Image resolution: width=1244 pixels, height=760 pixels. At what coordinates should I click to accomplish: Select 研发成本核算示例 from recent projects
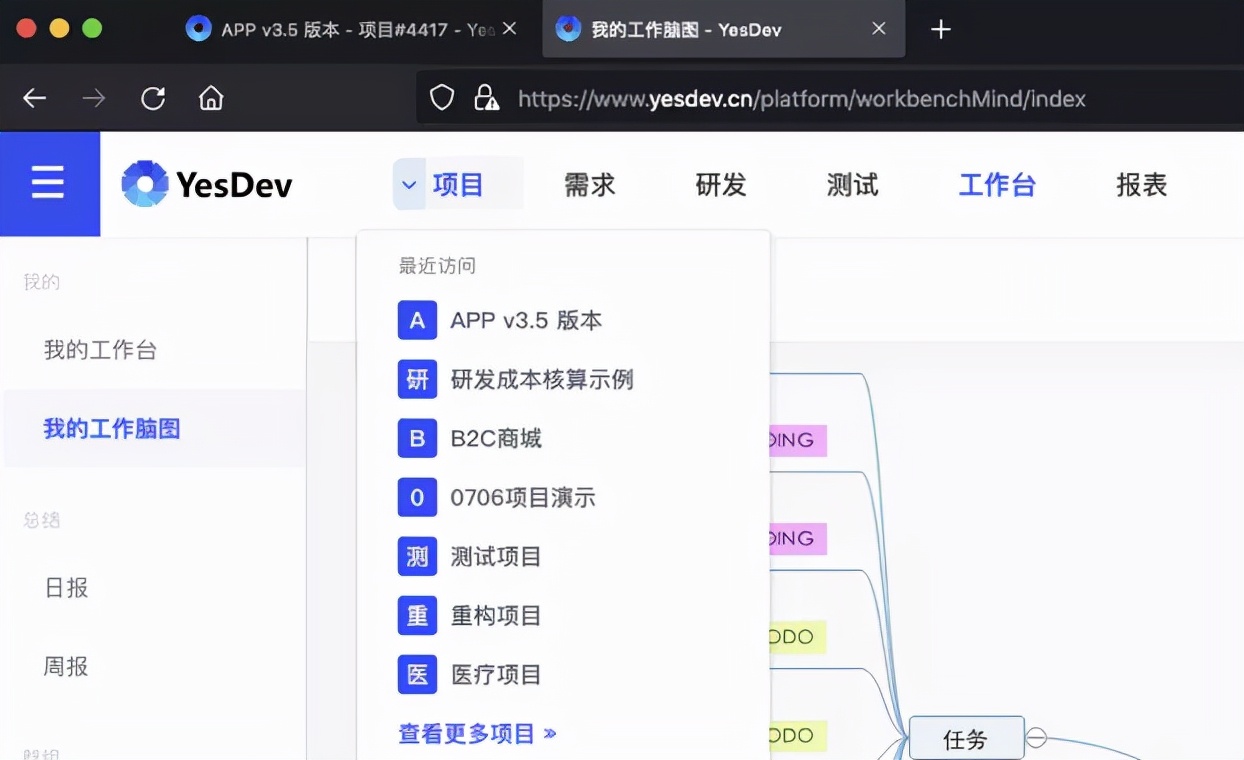tap(541, 380)
